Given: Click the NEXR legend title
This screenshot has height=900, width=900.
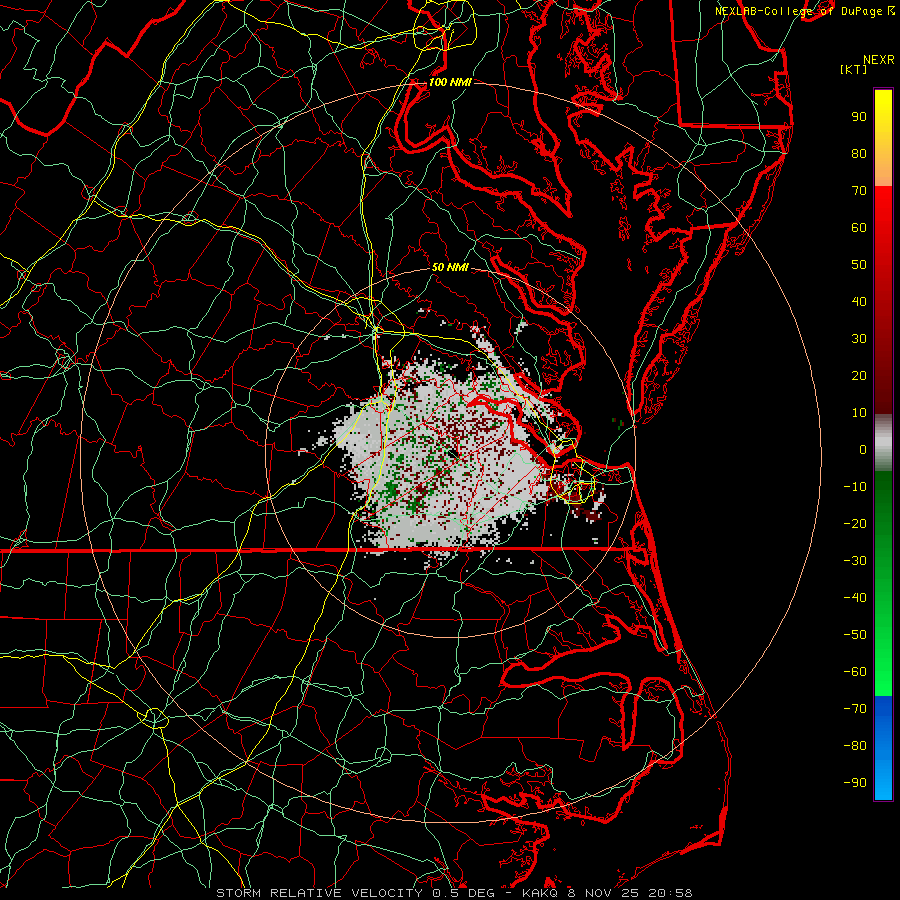Looking at the screenshot, I should click(x=879, y=60).
